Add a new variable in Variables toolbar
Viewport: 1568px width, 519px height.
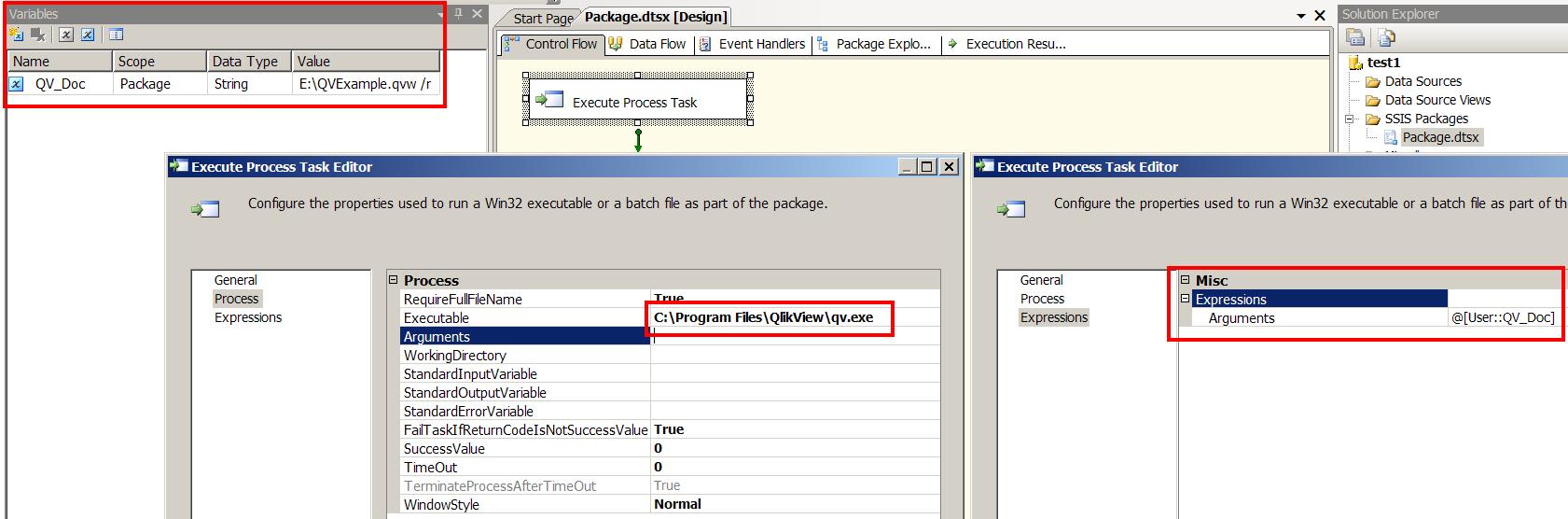click(x=16, y=35)
